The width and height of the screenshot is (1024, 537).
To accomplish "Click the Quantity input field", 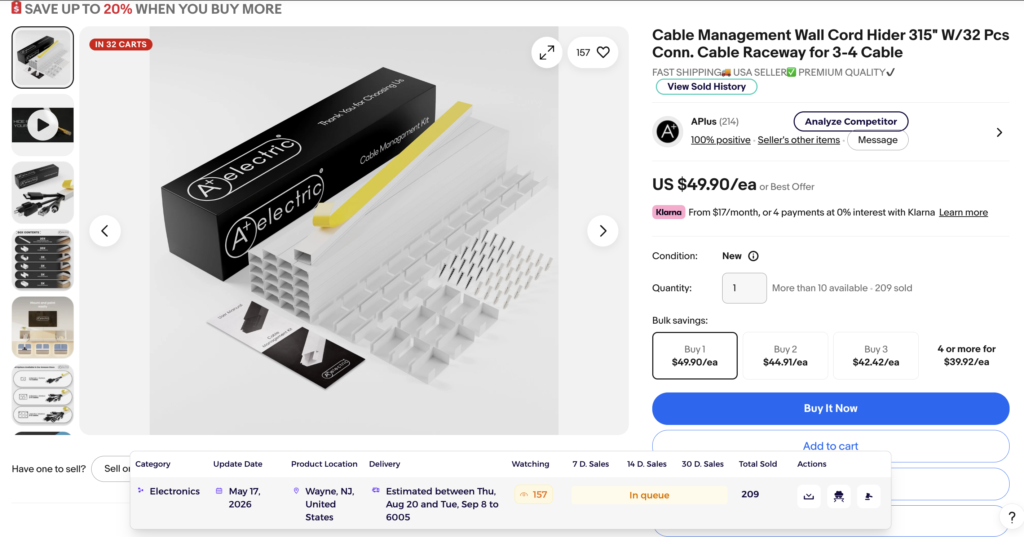I will (744, 288).
